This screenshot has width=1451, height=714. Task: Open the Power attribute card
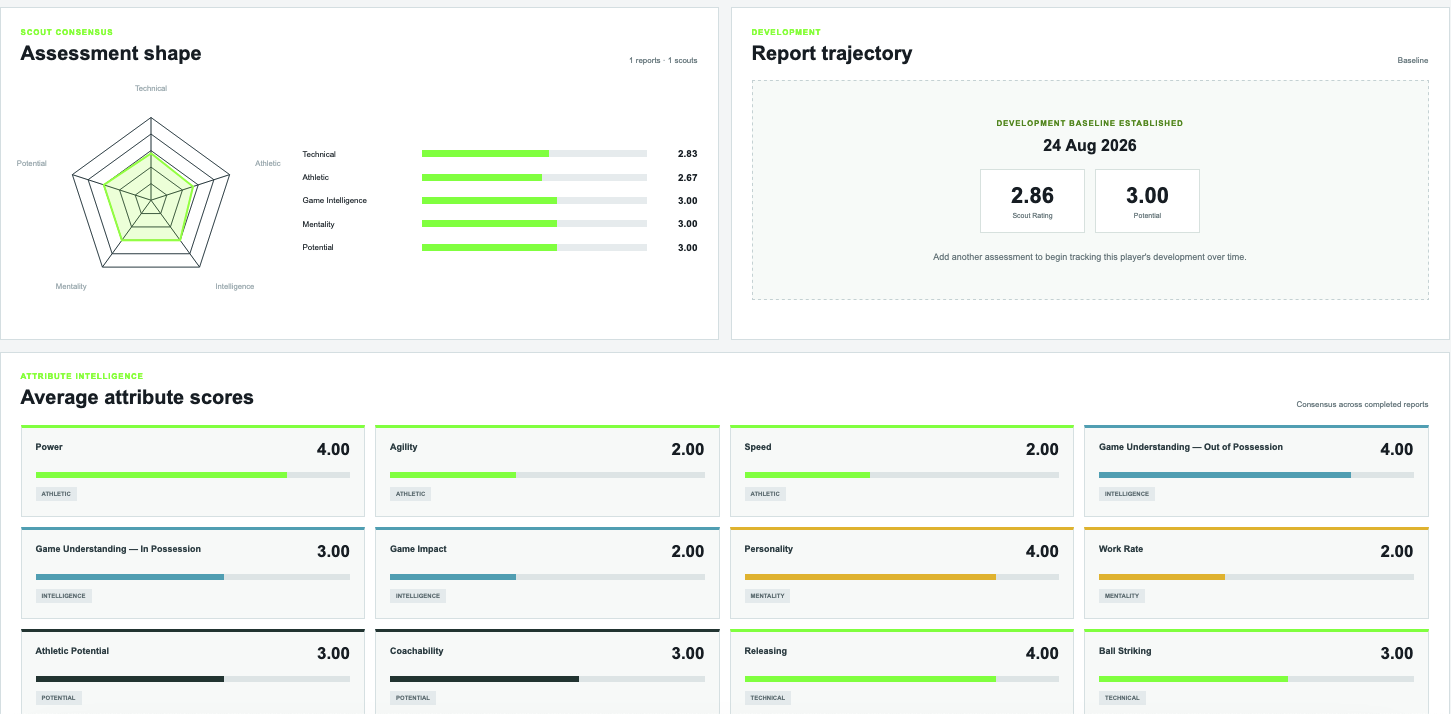192,470
